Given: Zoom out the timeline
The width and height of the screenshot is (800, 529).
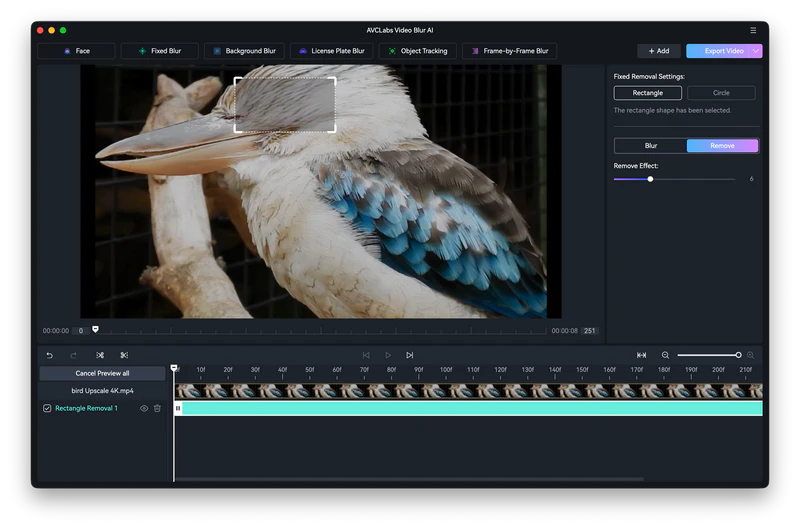Looking at the screenshot, I should point(665,356).
